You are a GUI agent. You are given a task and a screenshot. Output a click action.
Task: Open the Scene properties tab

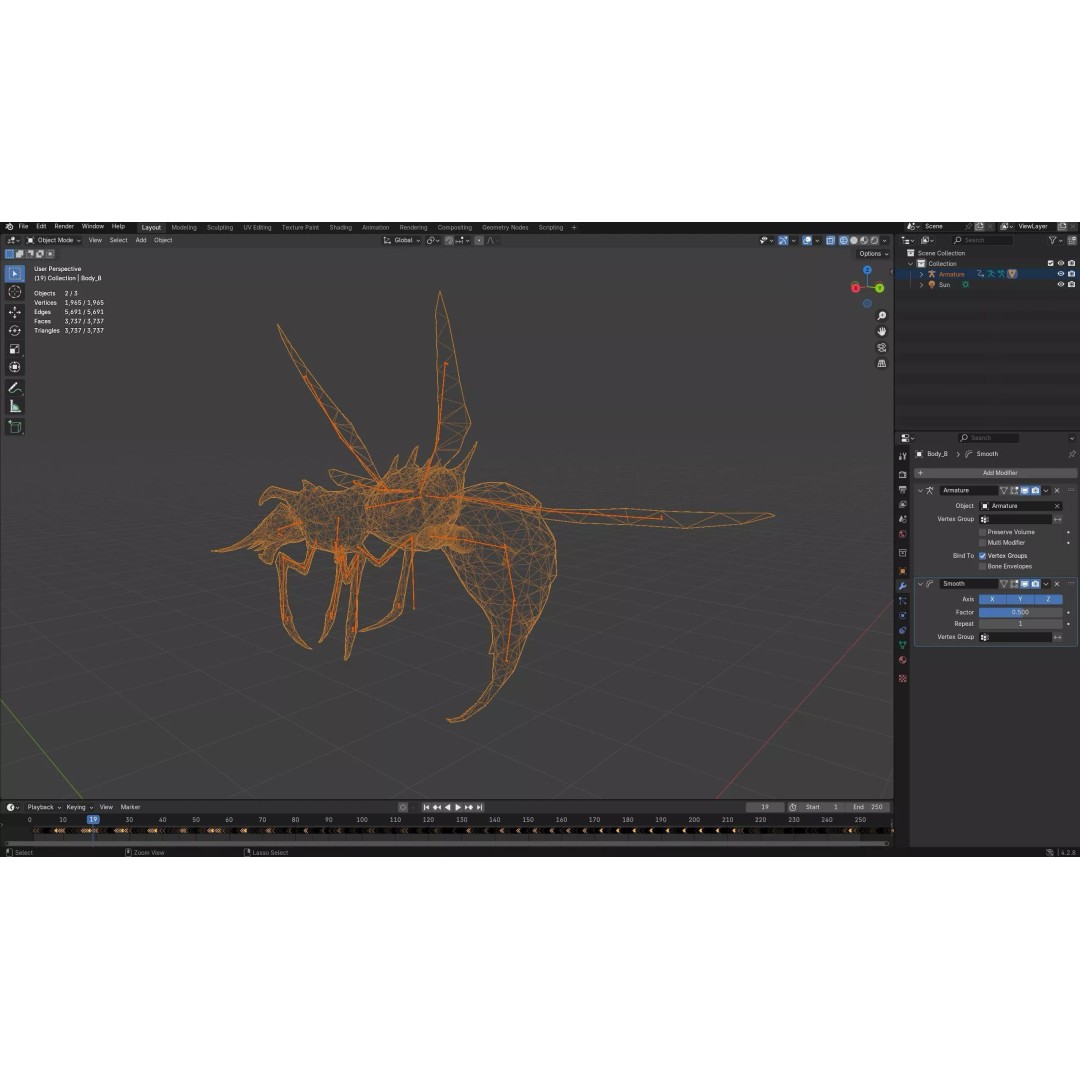tap(902, 519)
